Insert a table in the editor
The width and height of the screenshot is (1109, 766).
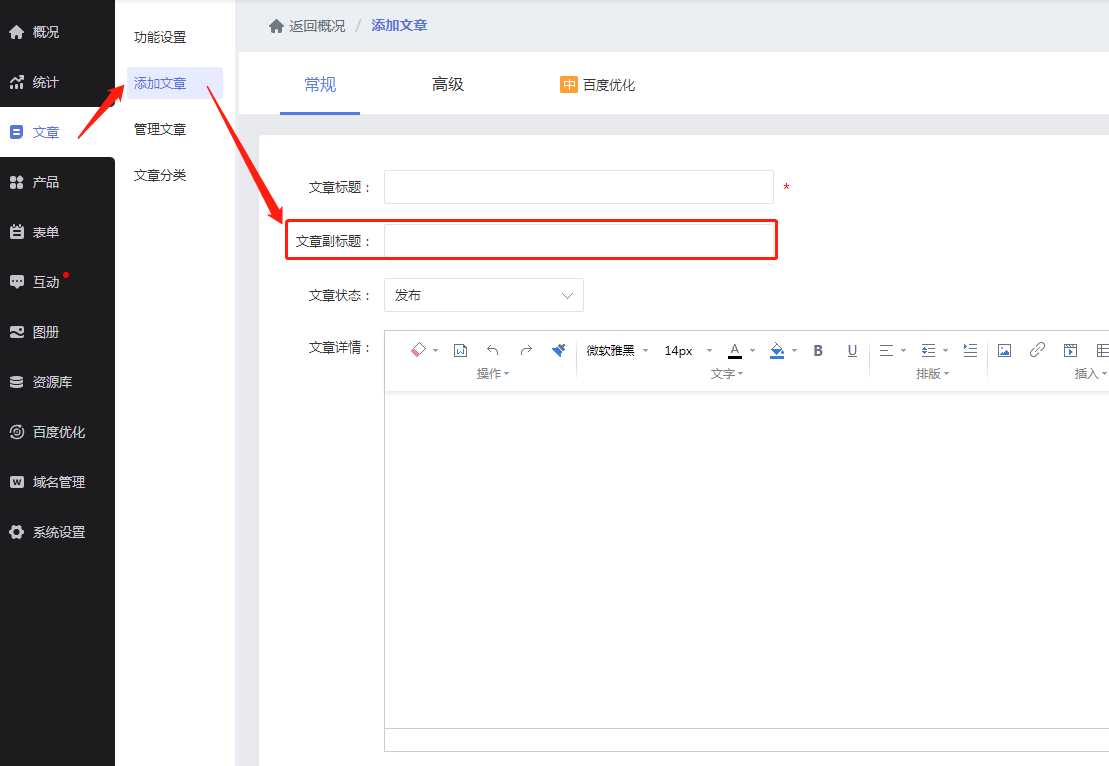click(1103, 350)
